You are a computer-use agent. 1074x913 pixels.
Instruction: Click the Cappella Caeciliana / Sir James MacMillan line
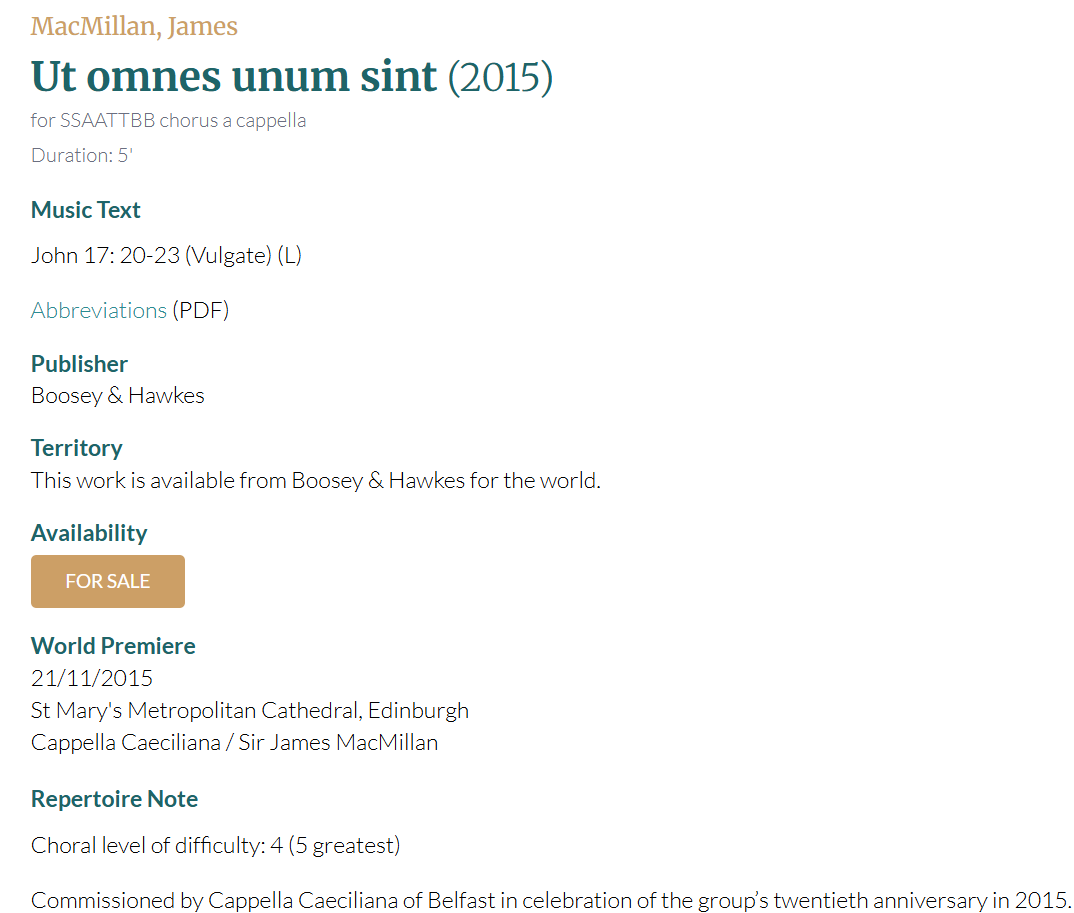click(234, 742)
